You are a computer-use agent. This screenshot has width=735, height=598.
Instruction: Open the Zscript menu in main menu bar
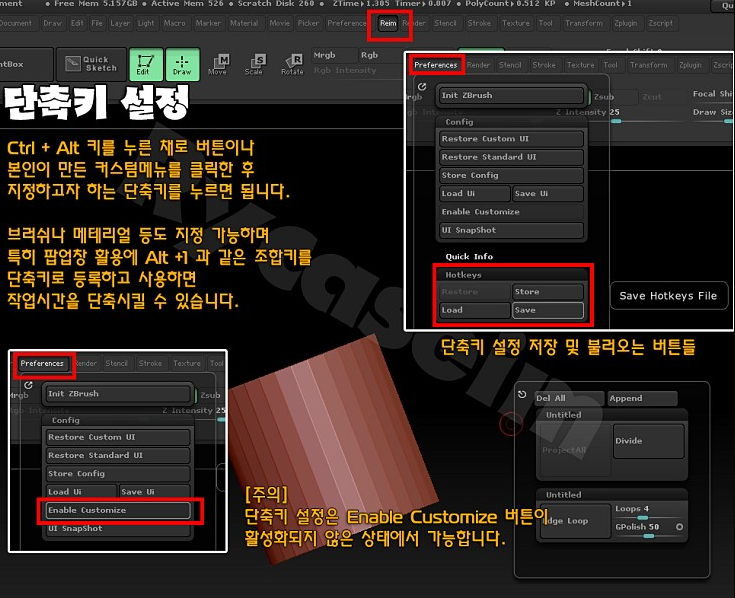tap(660, 23)
